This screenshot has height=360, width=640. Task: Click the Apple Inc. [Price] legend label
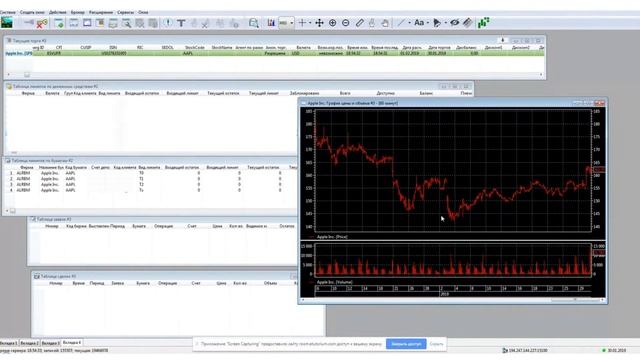(x=332, y=237)
